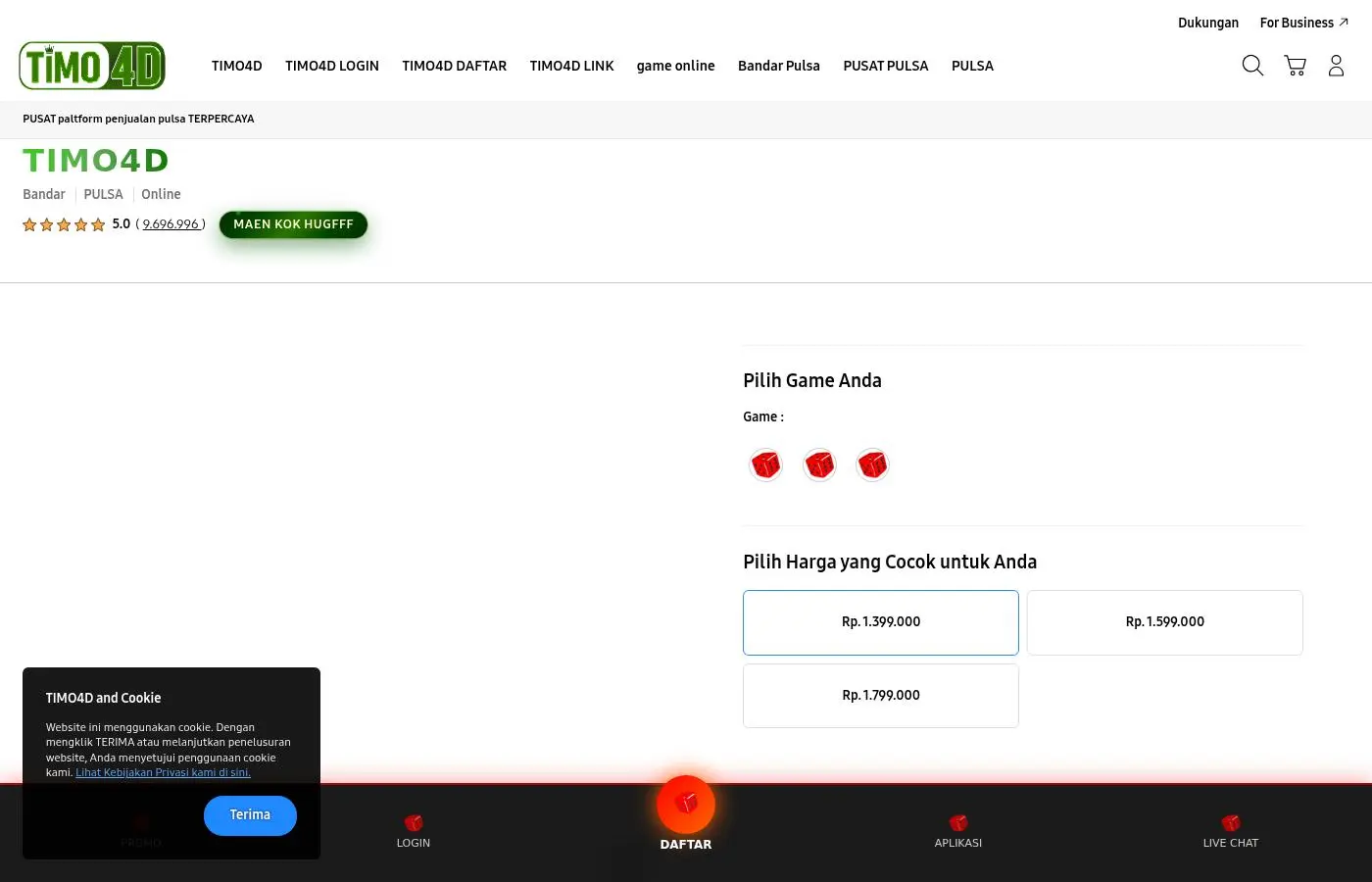The height and width of the screenshot is (882, 1372).
Task: Click the Pilih Game Anda heading
Action: pos(812,380)
